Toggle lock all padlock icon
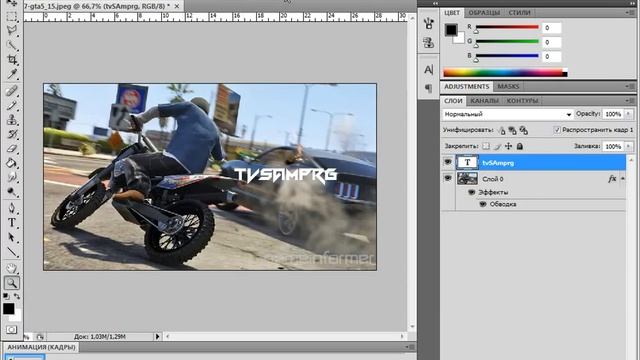The width and height of the screenshot is (640, 360). tap(520, 146)
